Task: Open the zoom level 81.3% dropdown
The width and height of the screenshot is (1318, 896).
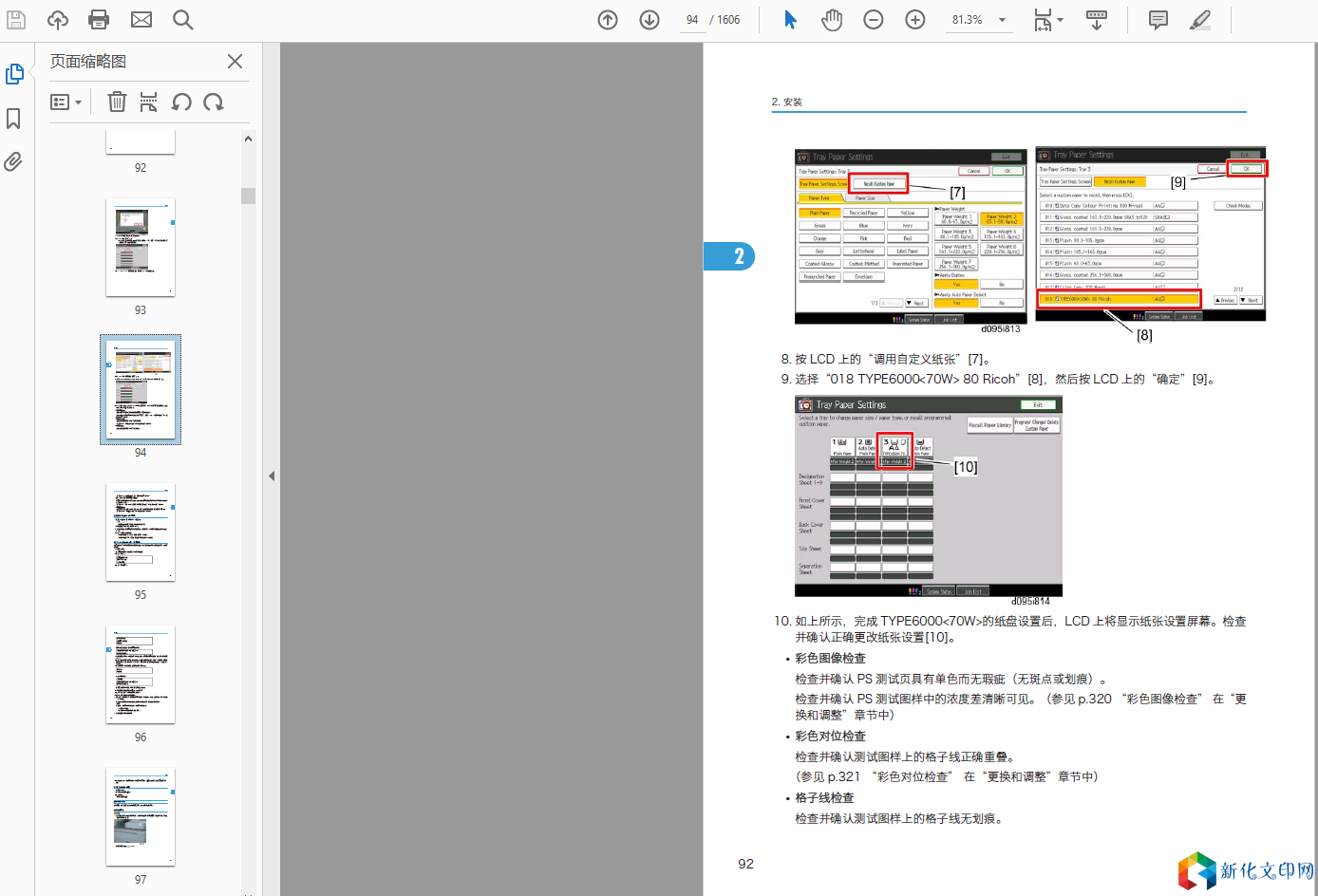Action: click(x=1002, y=20)
